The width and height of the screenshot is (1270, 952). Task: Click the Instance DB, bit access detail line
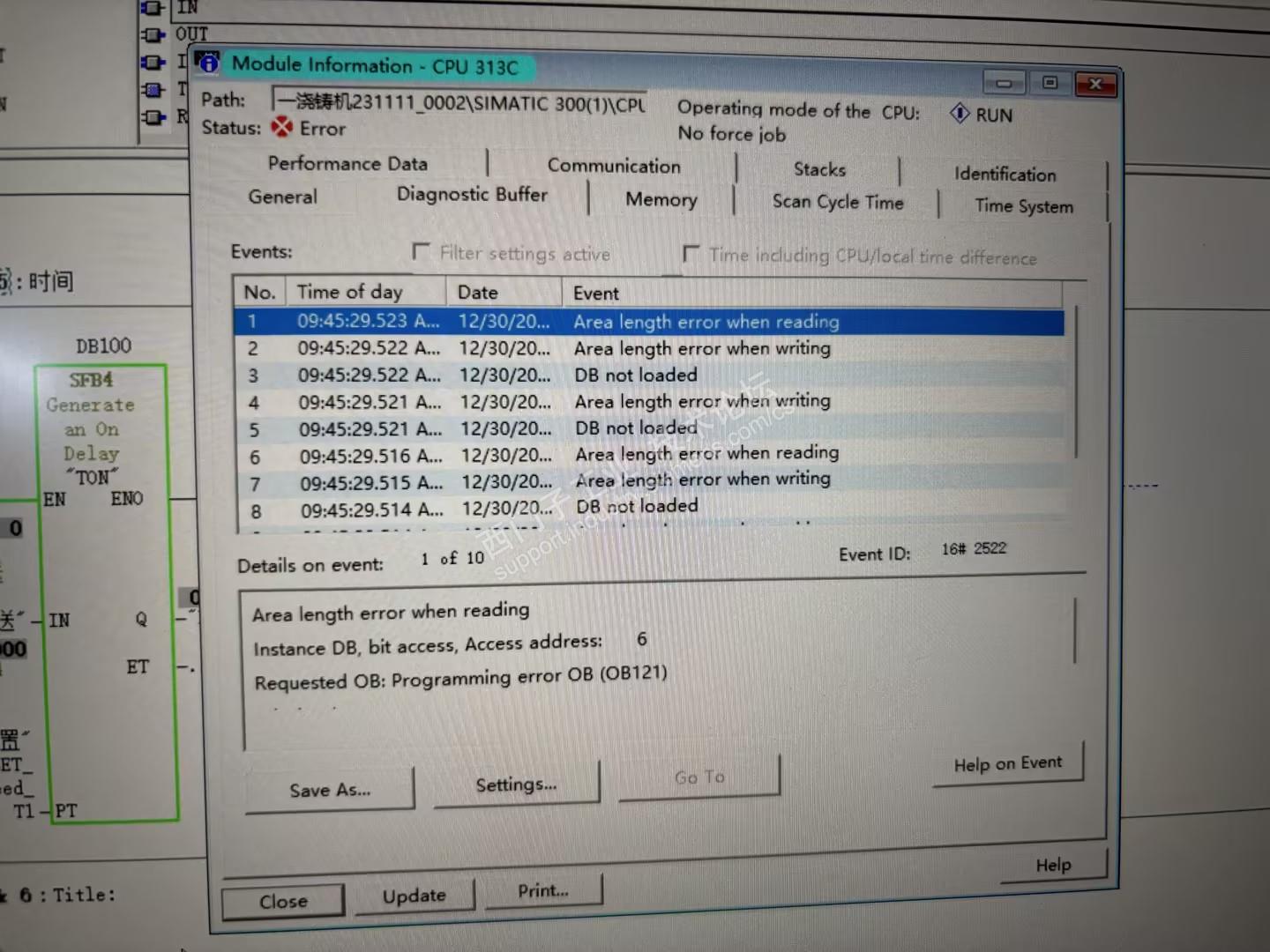[x=450, y=644]
